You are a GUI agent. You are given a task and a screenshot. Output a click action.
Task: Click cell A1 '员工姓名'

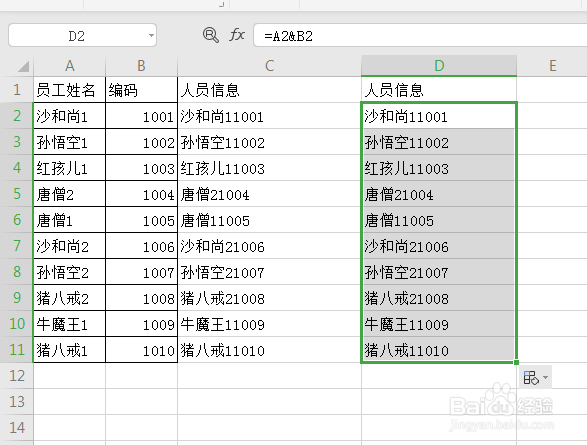pos(70,90)
